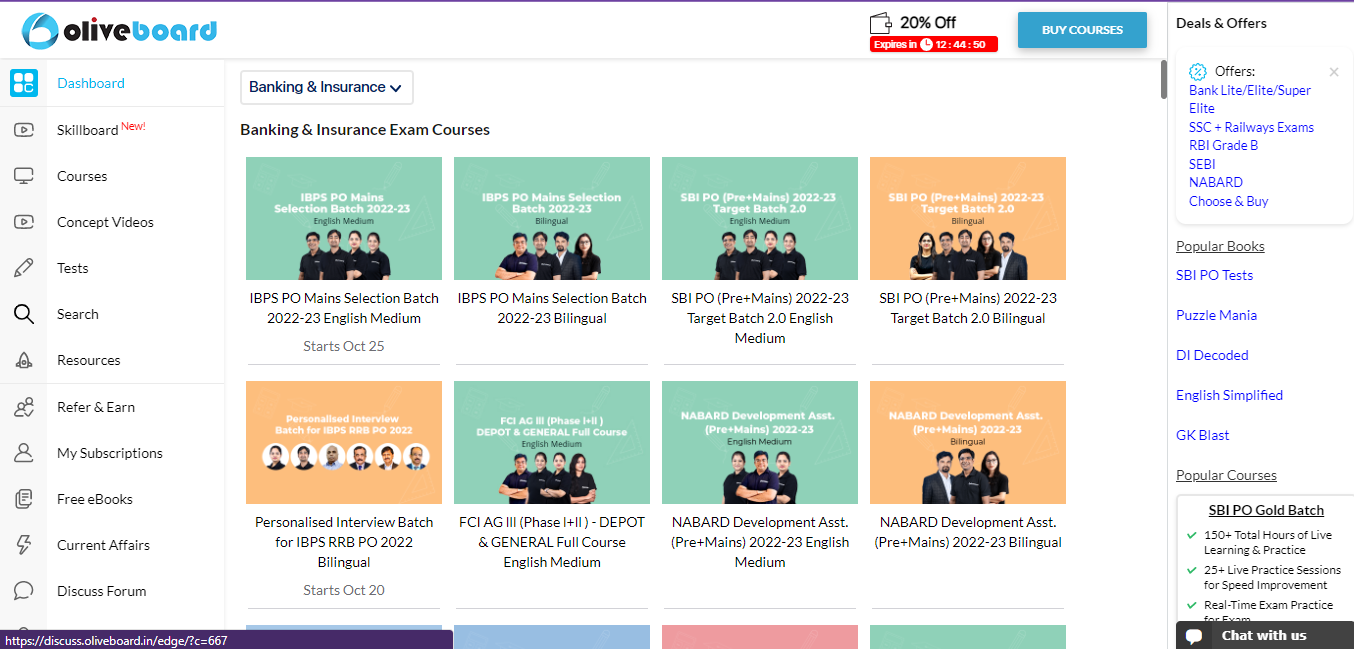Click the GK Blast link
The width and height of the screenshot is (1354, 649).
tap(1203, 435)
